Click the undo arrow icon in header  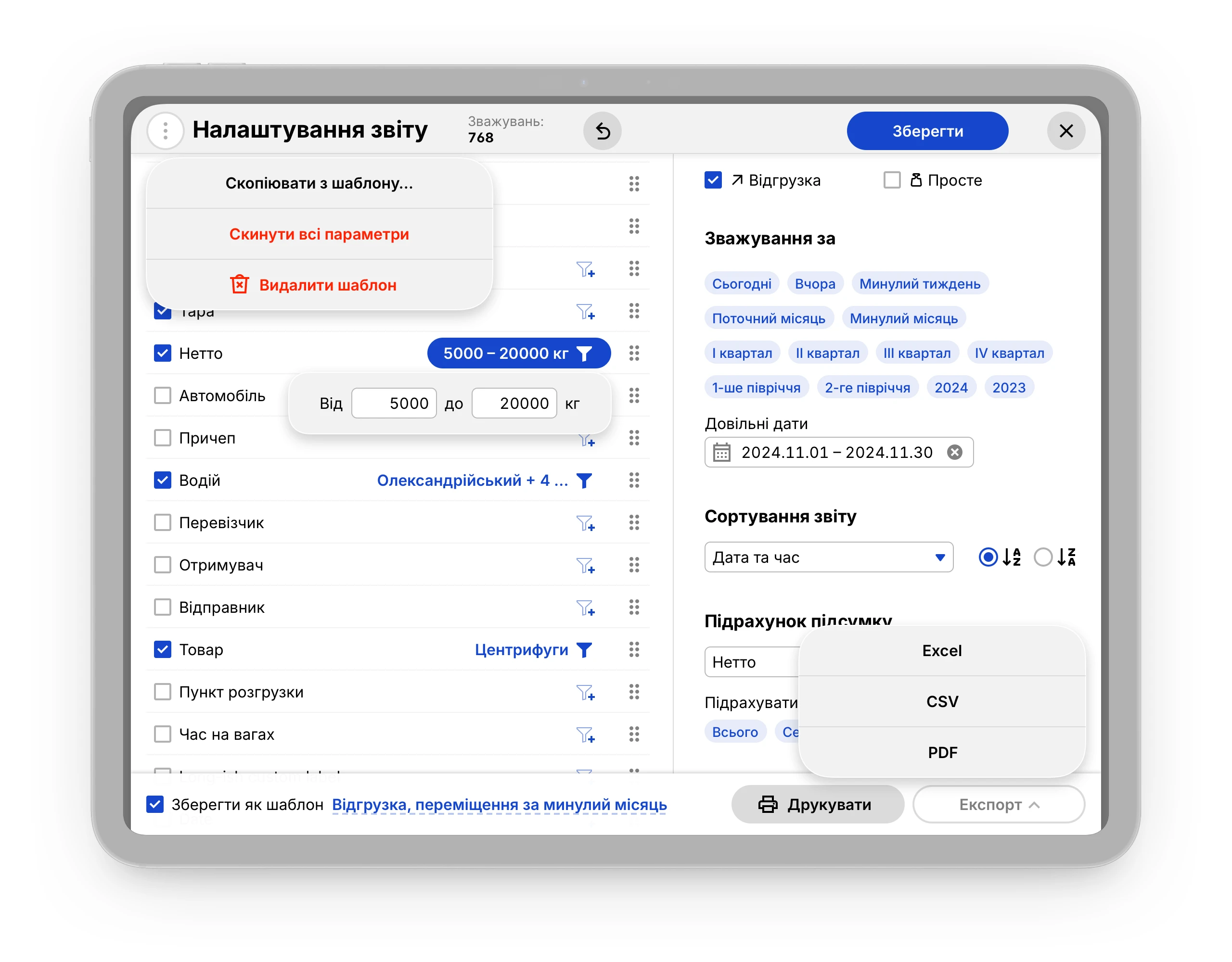(602, 131)
